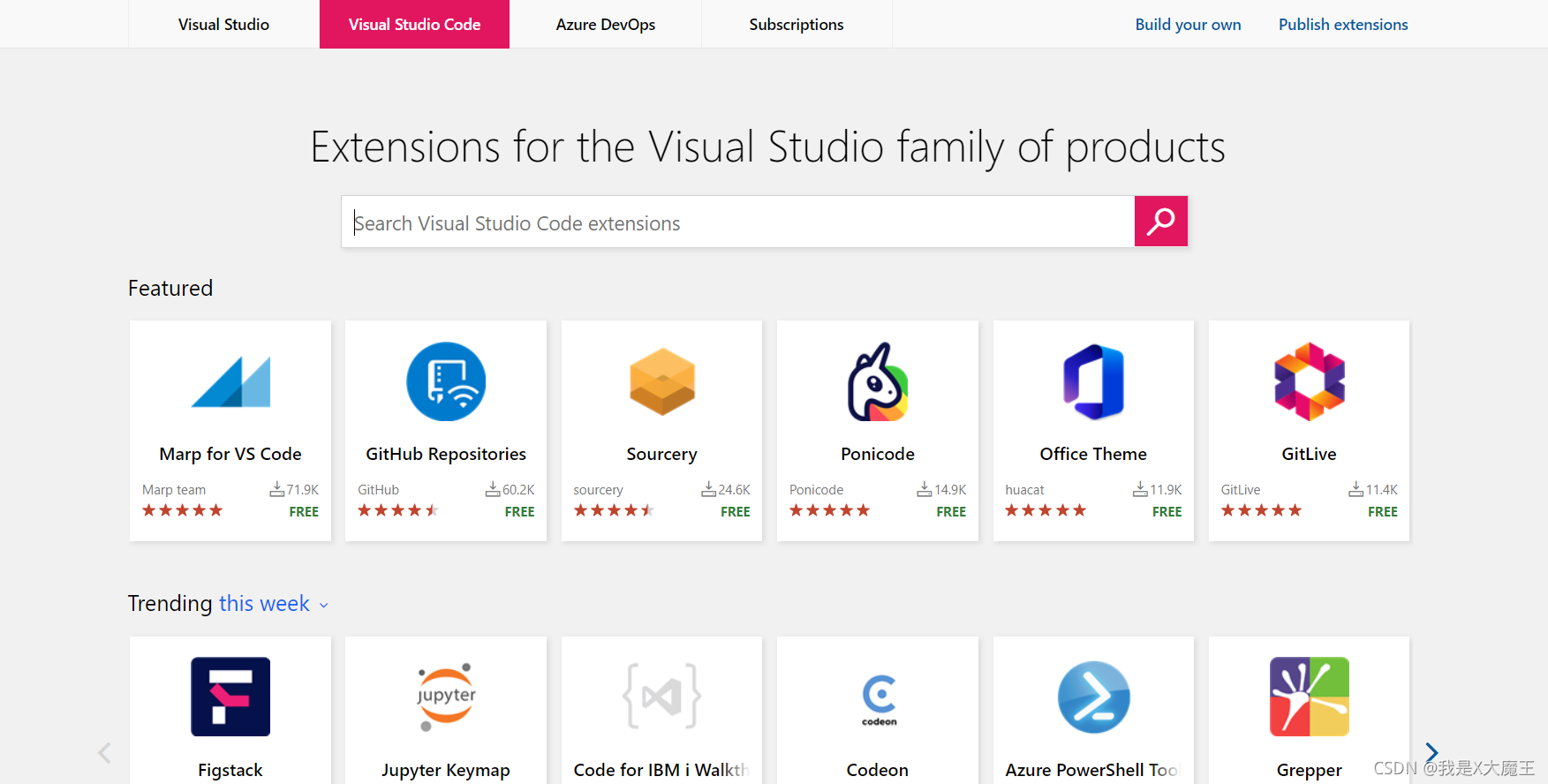Viewport: 1548px width, 784px height.
Task: Click the Azure PowerShell Tools title
Action: click(x=1092, y=770)
